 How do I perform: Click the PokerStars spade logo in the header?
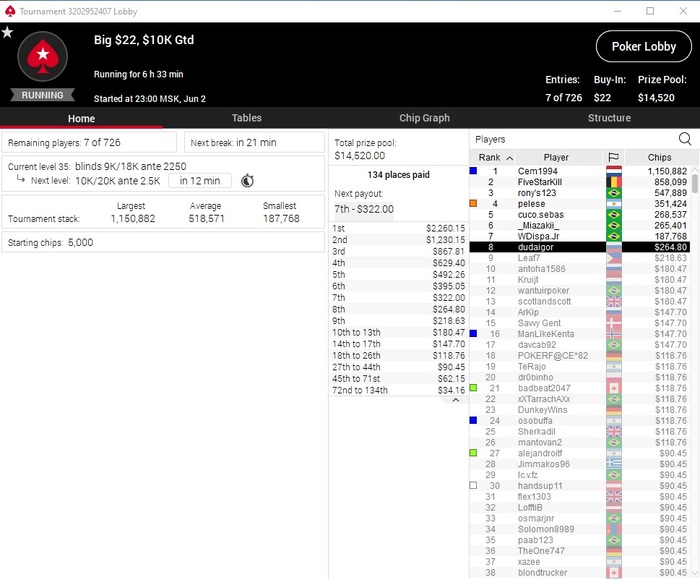[x=42, y=57]
